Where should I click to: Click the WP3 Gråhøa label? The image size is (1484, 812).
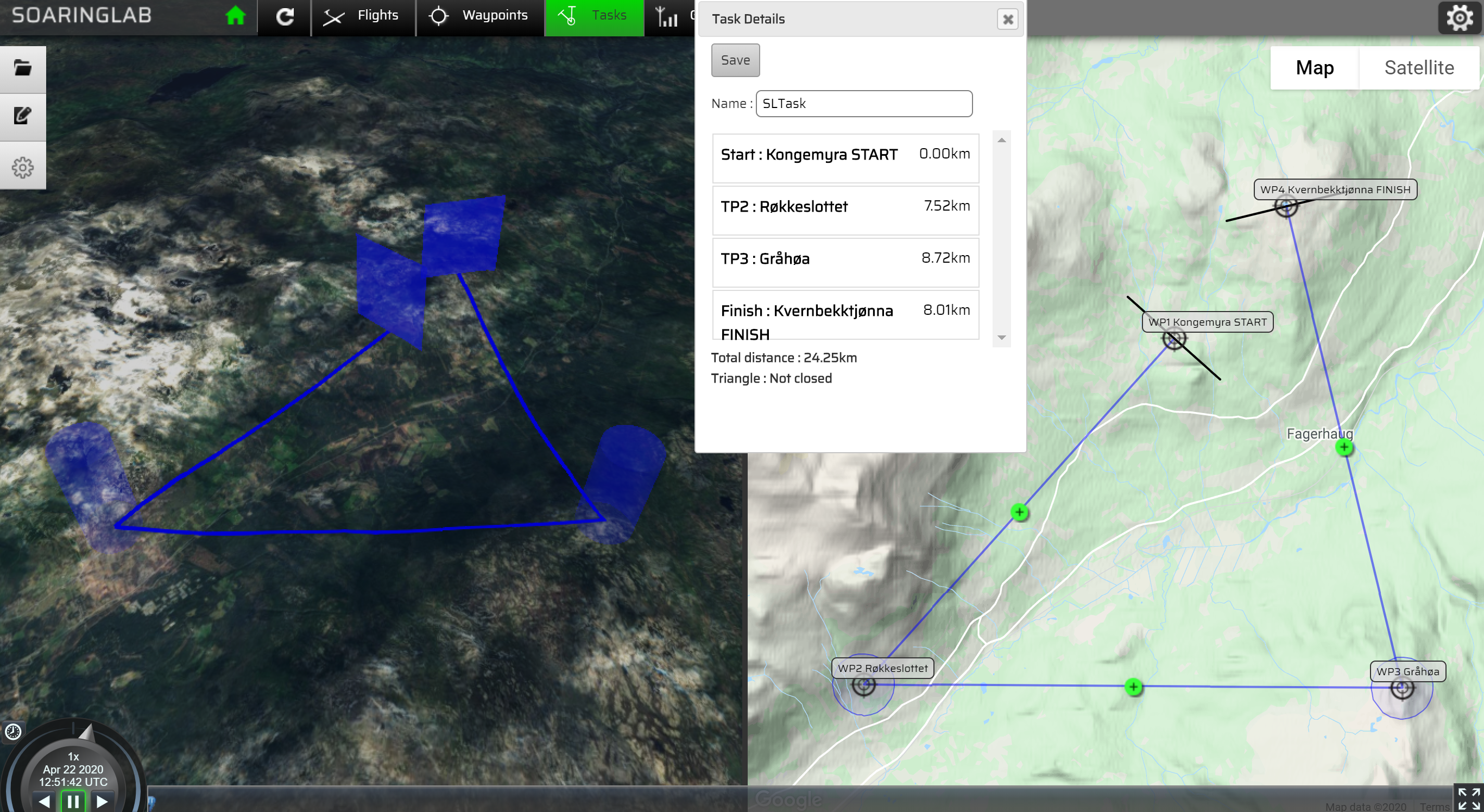click(1407, 671)
